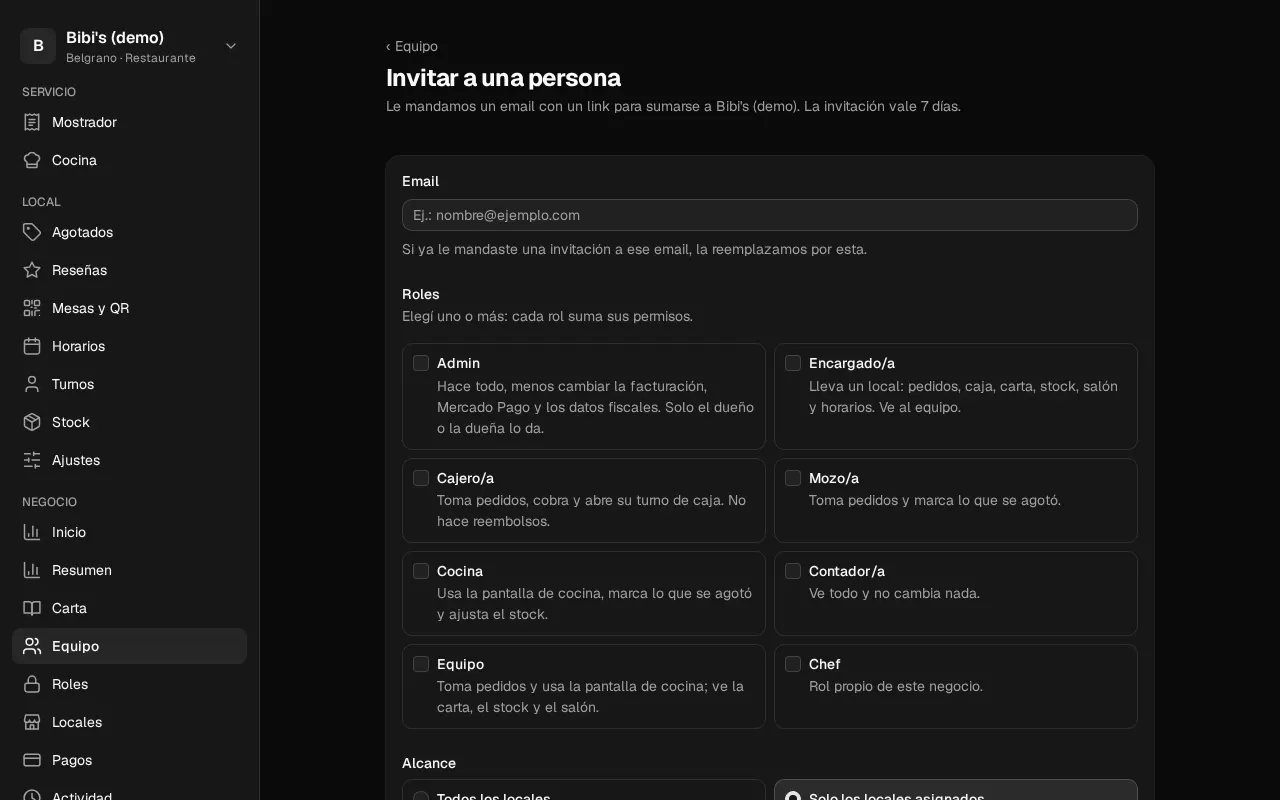The height and width of the screenshot is (800, 1280).
Task: Click the Invitar a una persona heading
Action: tap(503, 78)
